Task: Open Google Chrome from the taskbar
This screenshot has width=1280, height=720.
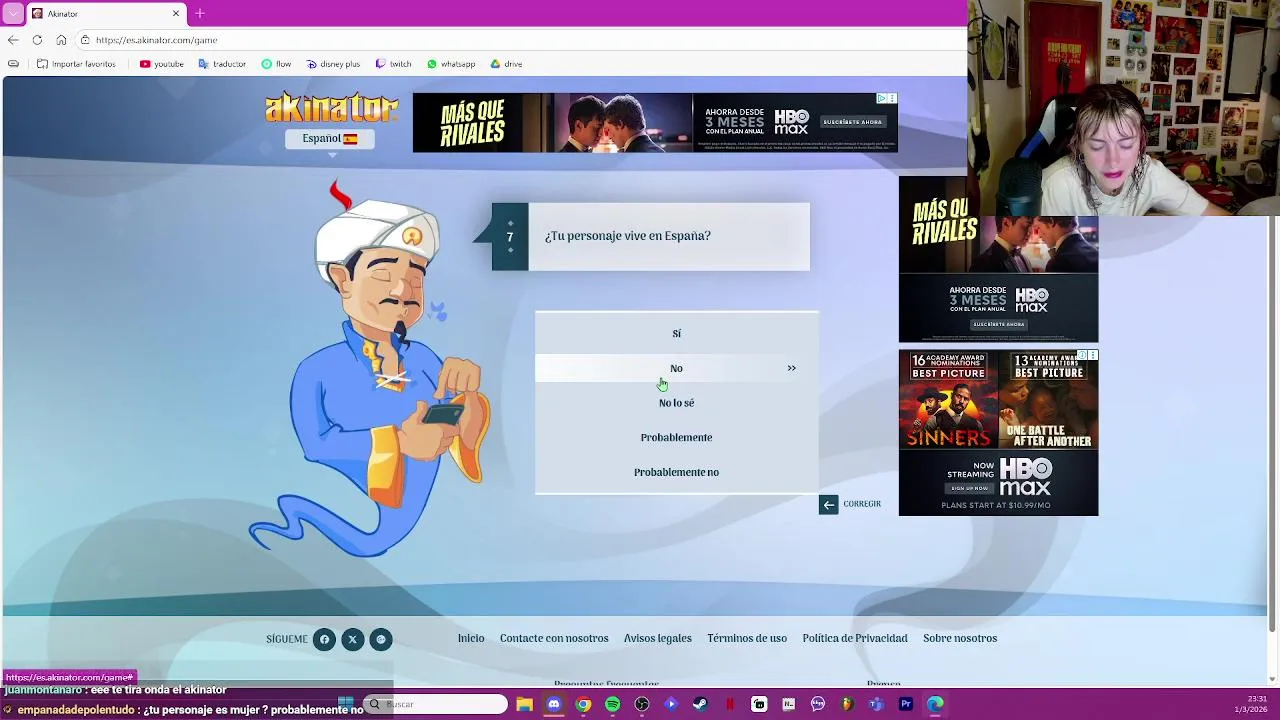Action: coord(583,704)
